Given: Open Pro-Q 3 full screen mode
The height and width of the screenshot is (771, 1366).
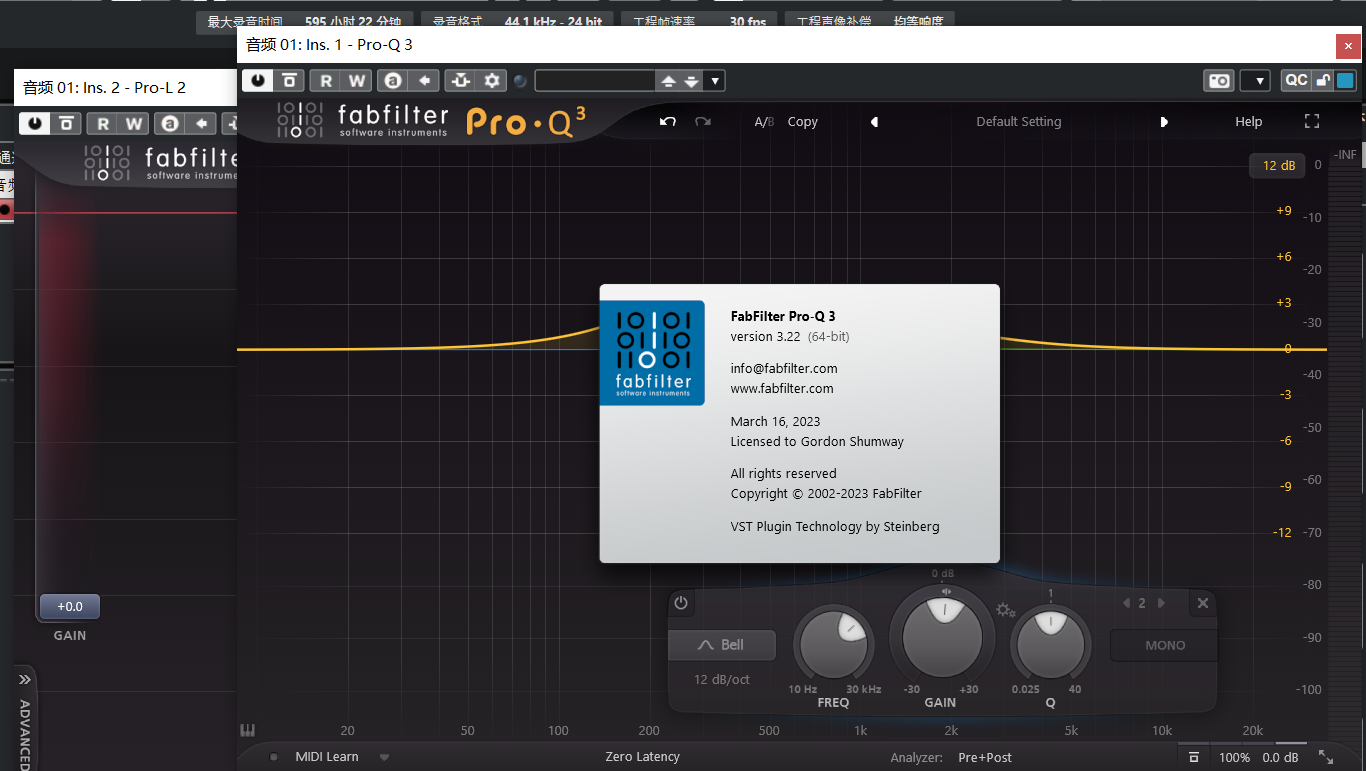Looking at the screenshot, I should pos(1312,121).
